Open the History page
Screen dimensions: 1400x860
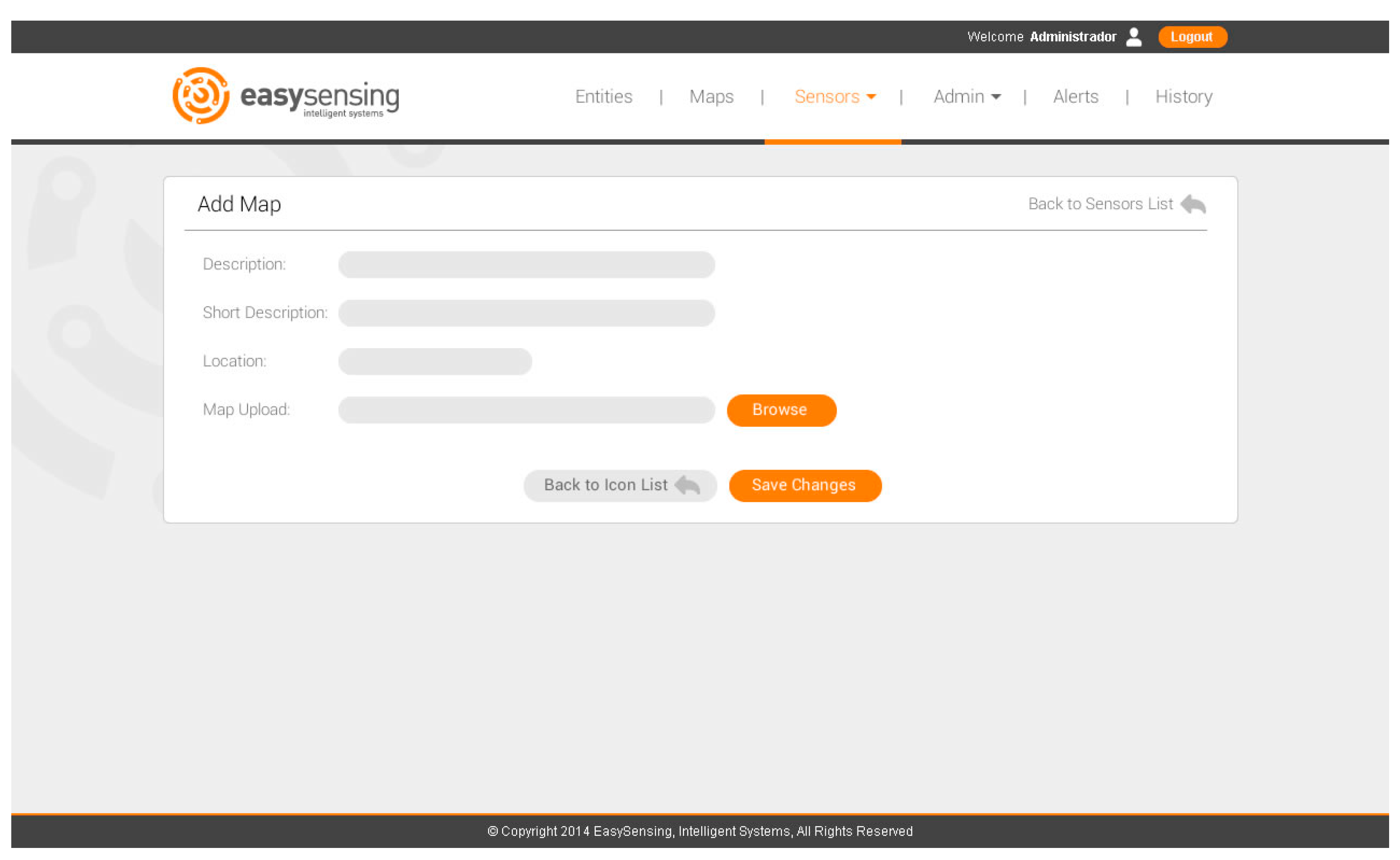point(1183,97)
